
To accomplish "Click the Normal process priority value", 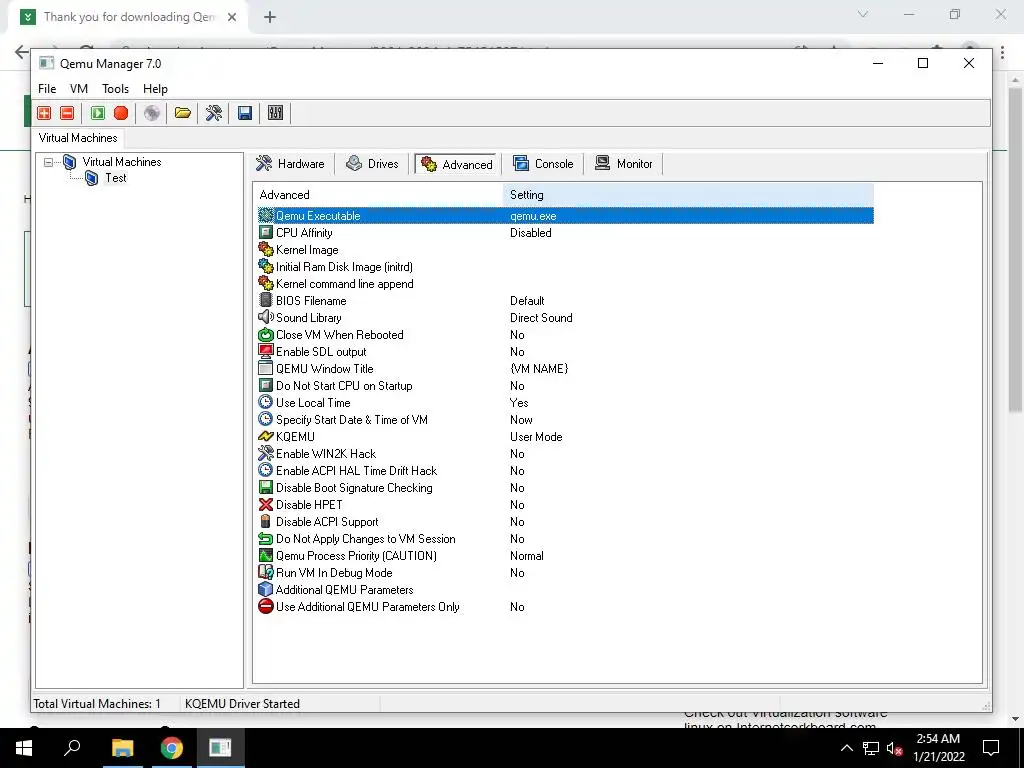I will [x=526, y=555].
